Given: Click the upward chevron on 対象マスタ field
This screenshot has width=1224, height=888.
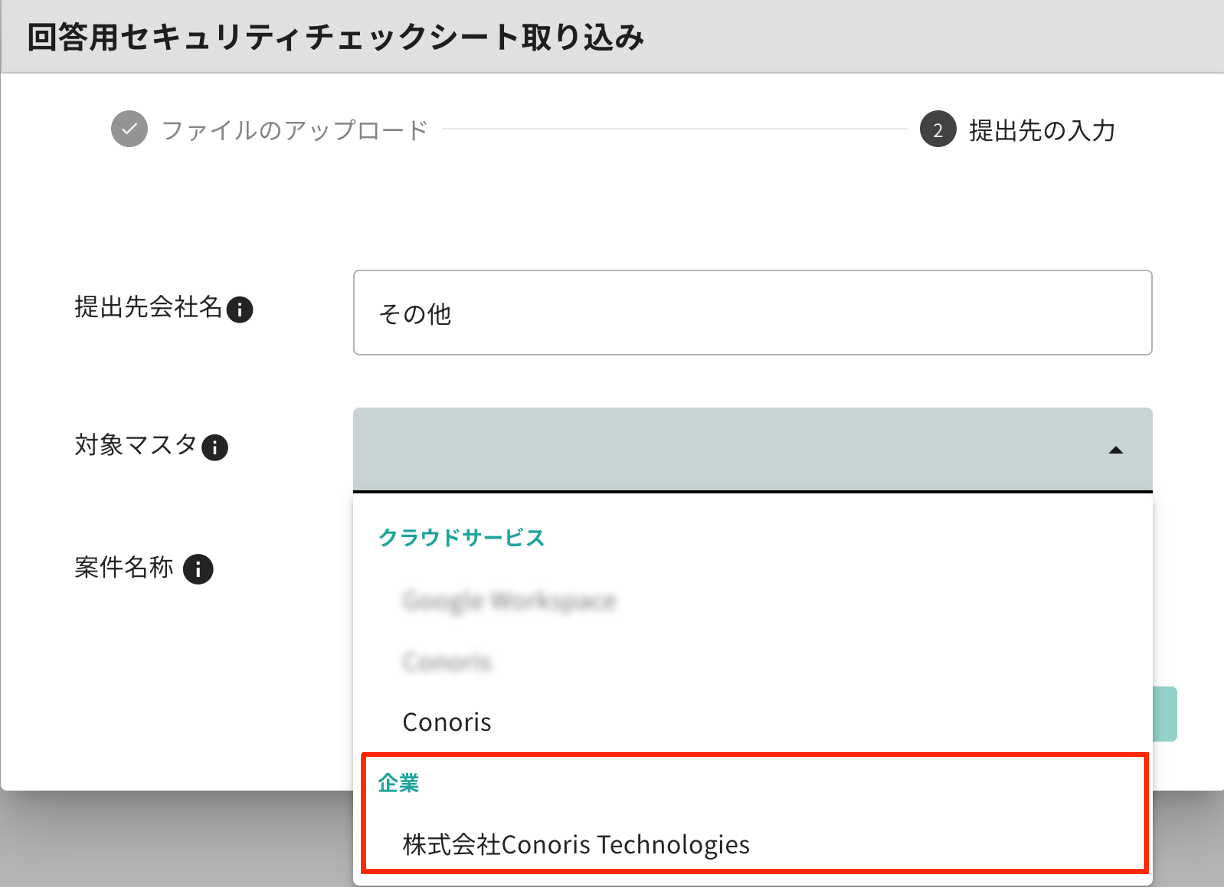Looking at the screenshot, I should click(x=1113, y=449).
